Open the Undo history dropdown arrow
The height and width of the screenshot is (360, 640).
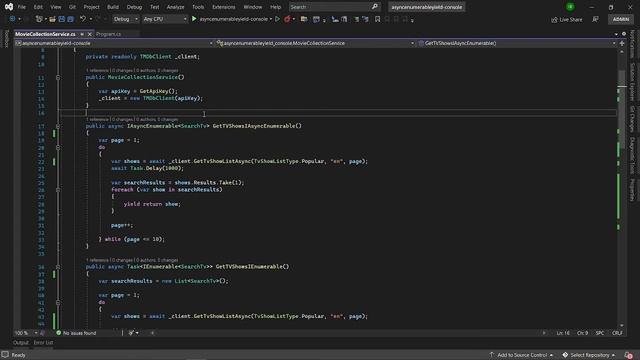91,19
